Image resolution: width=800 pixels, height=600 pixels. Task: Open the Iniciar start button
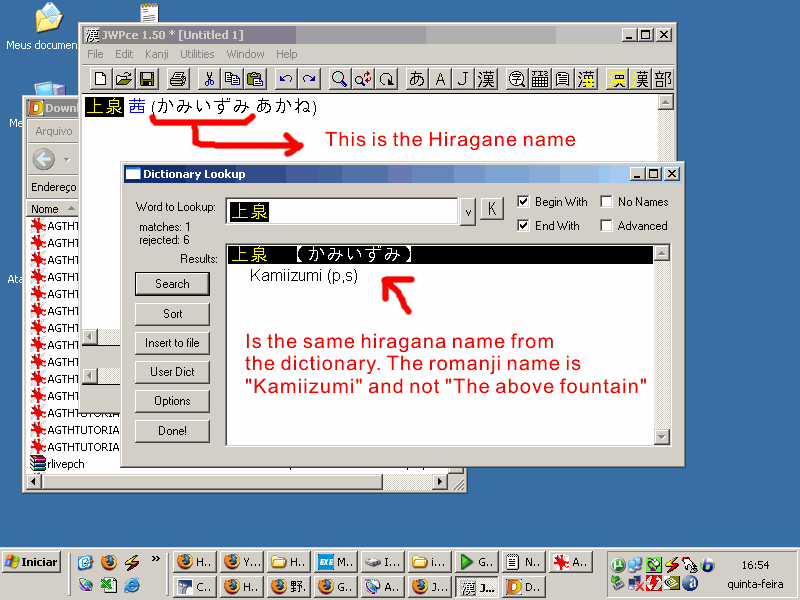32,562
